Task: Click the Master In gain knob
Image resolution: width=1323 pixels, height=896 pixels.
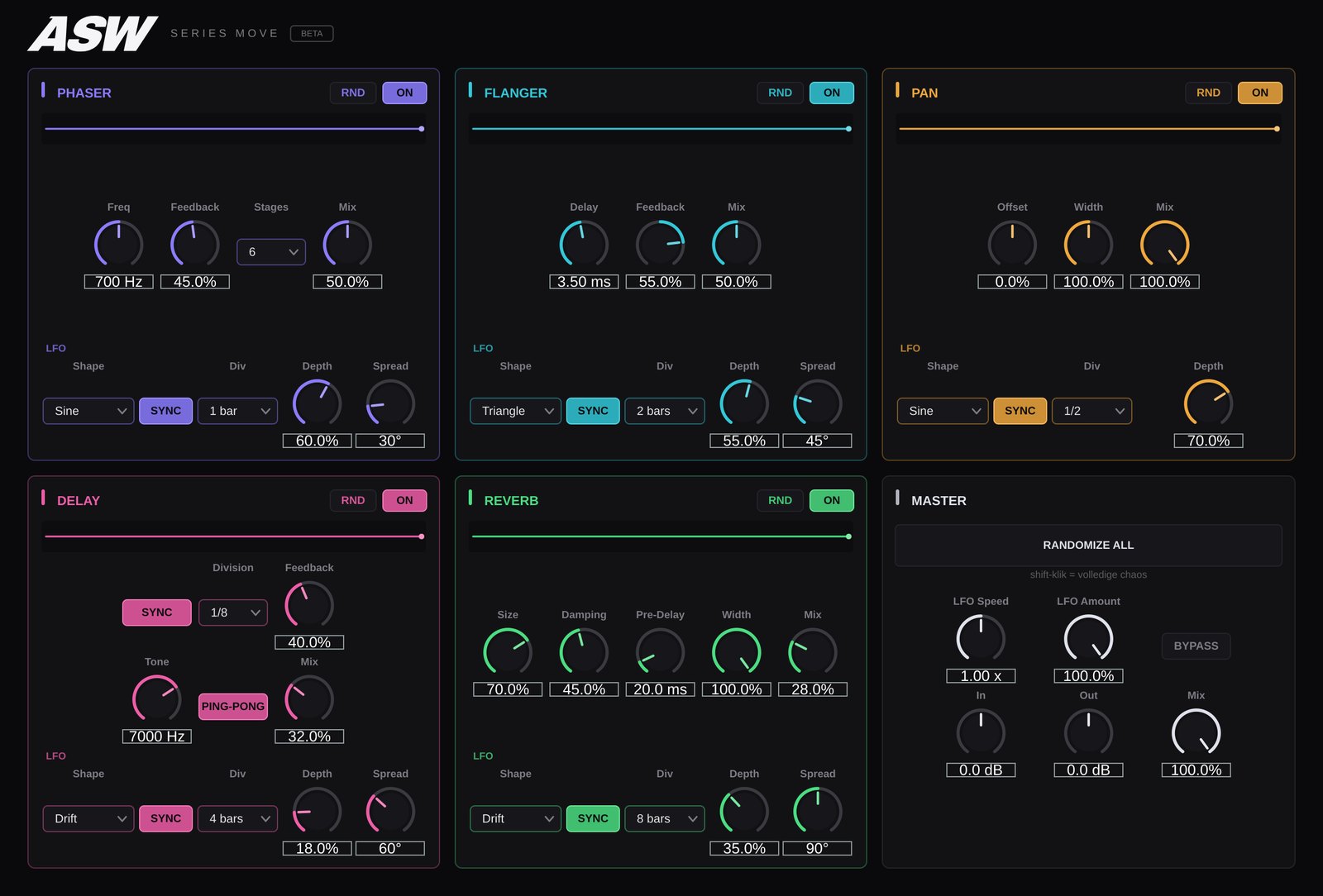Action: click(981, 732)
